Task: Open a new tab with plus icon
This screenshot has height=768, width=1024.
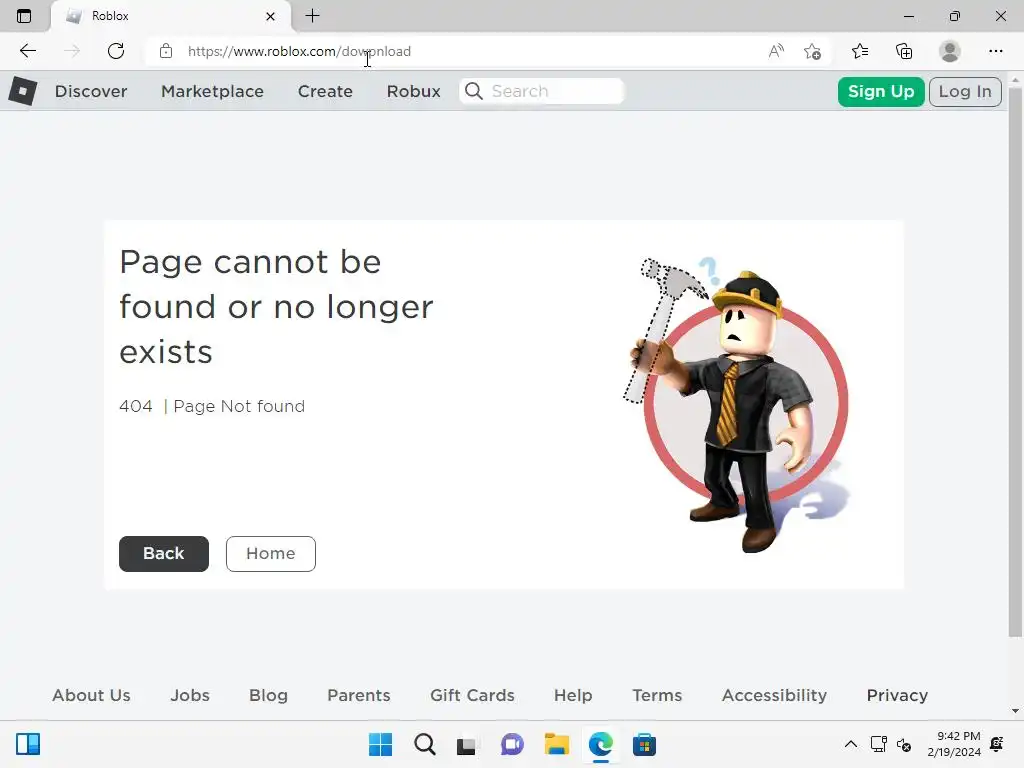Action: click(x=312, y=16)
